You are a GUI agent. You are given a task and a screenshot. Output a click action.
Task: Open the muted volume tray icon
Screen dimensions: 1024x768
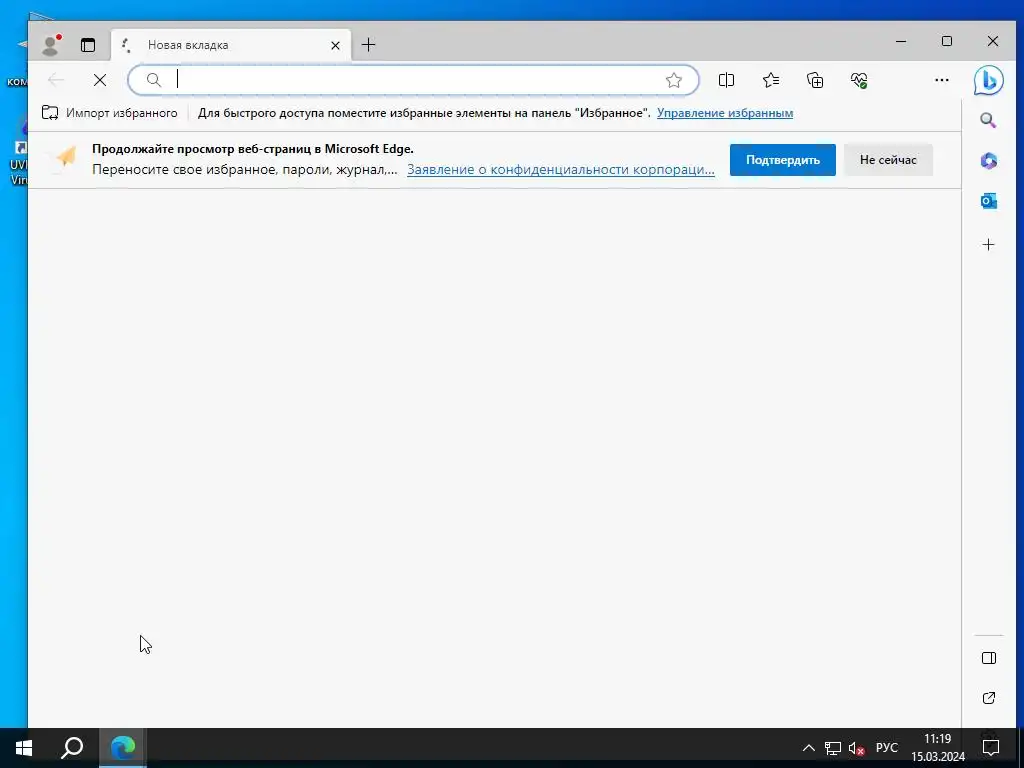(x=856, y=748)
